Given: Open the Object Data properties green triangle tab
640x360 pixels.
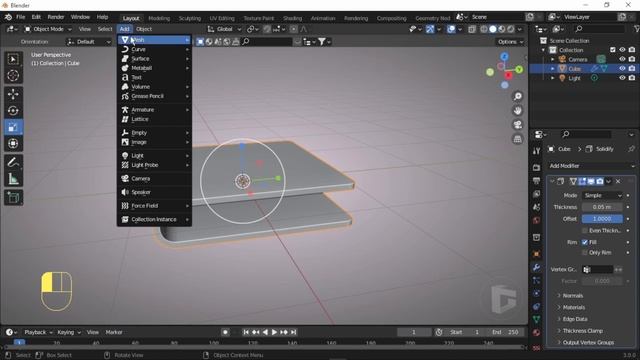Looking at the screenshot, I should 536,319.
